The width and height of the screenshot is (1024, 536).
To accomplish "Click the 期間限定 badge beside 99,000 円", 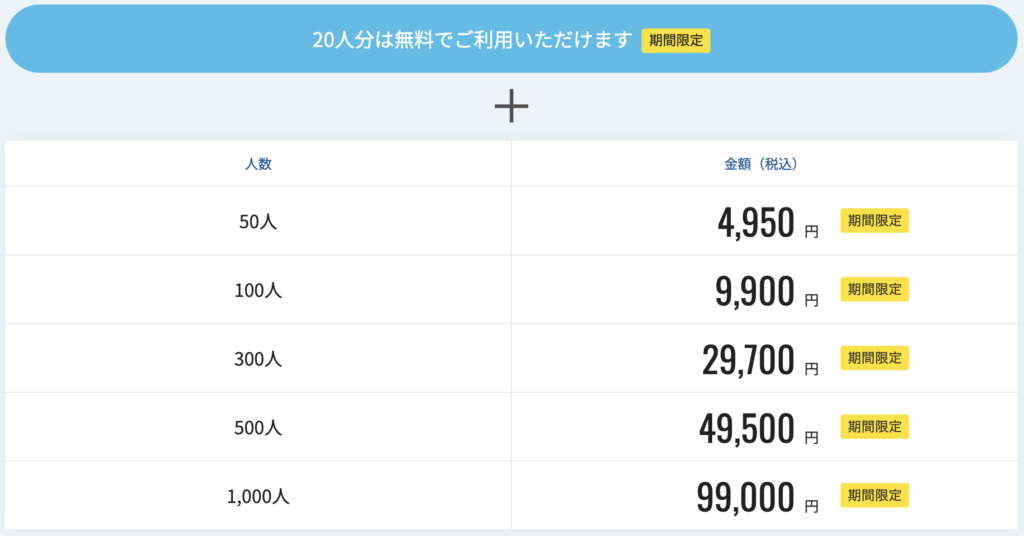I will pos(874,494).
